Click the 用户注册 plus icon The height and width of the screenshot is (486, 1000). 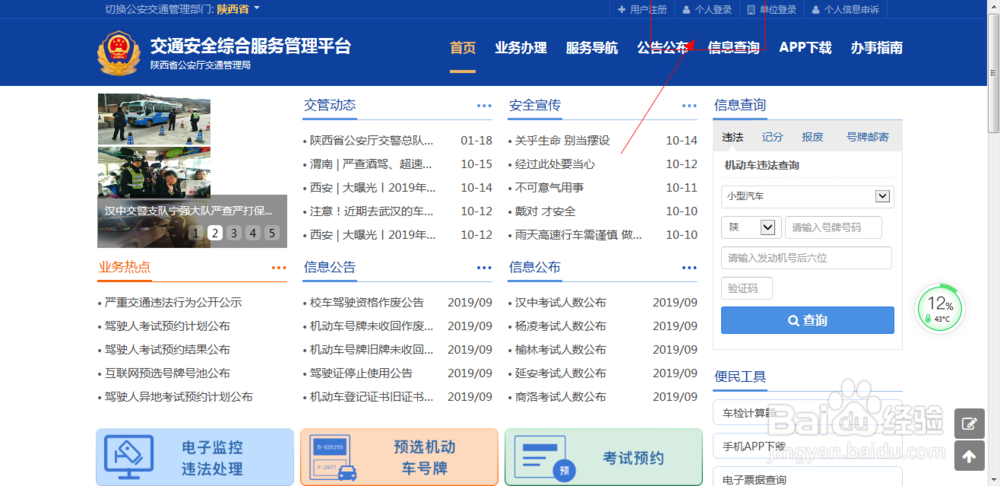622,10
